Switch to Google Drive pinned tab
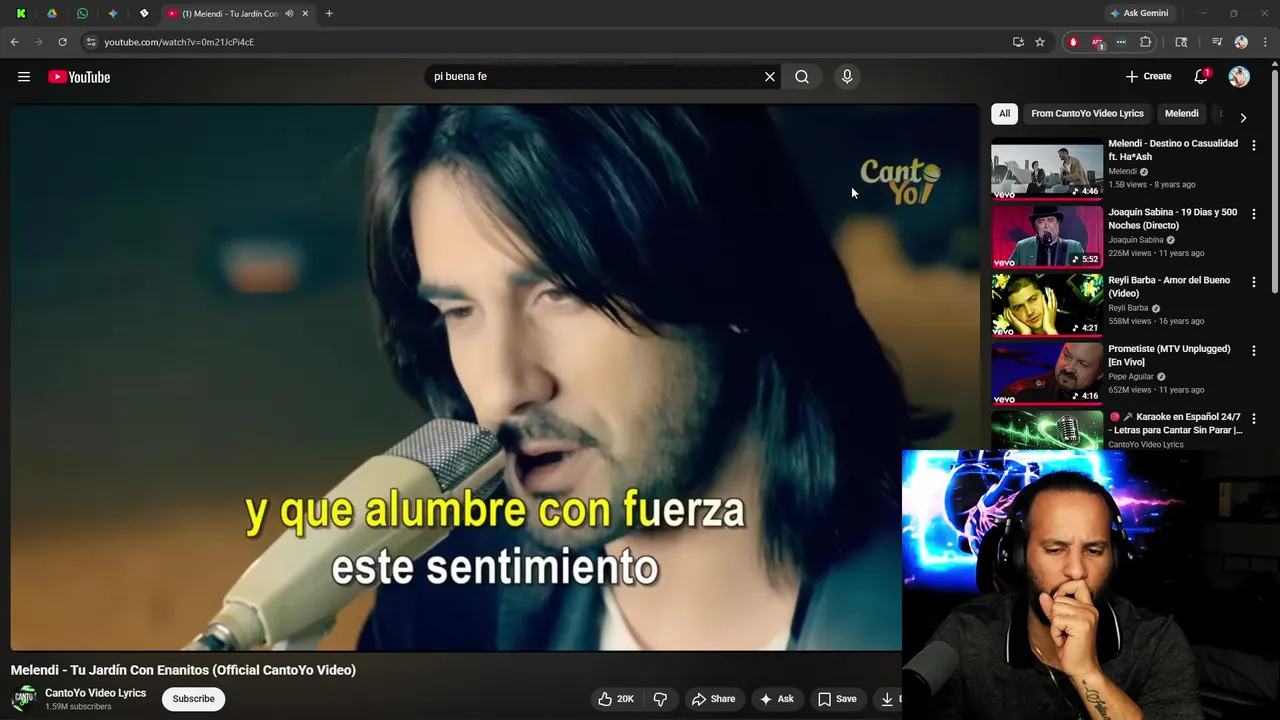The width and height of the screenshot is (1280, 720). point(52,14)
